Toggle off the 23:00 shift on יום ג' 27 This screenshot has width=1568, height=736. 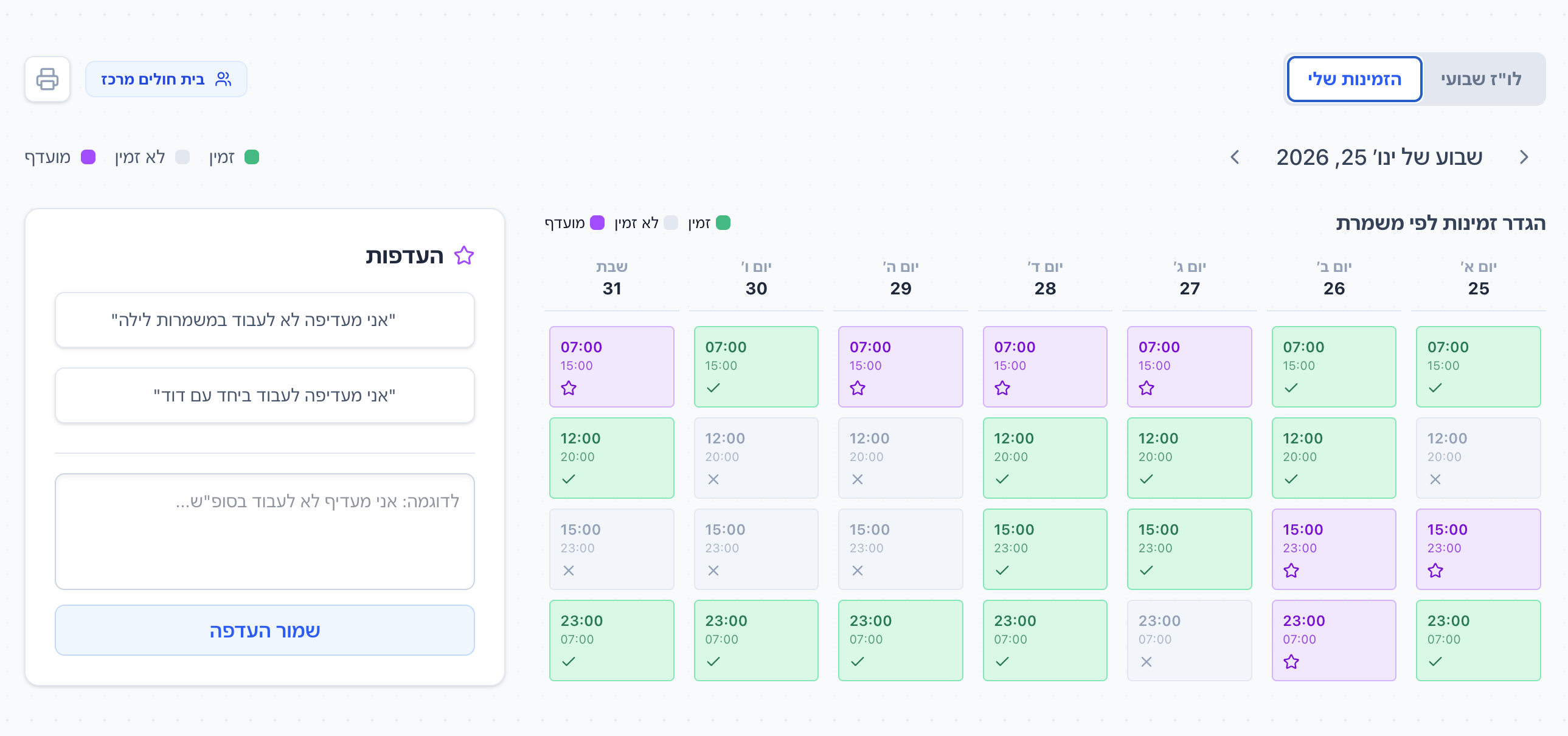tap(1190, 641)
